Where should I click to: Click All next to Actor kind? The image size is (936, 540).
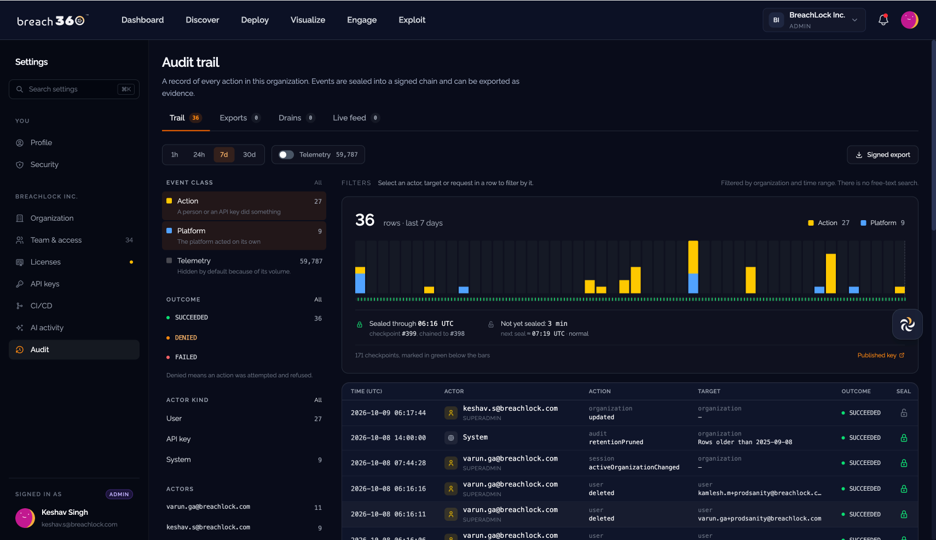coord(318,400)
